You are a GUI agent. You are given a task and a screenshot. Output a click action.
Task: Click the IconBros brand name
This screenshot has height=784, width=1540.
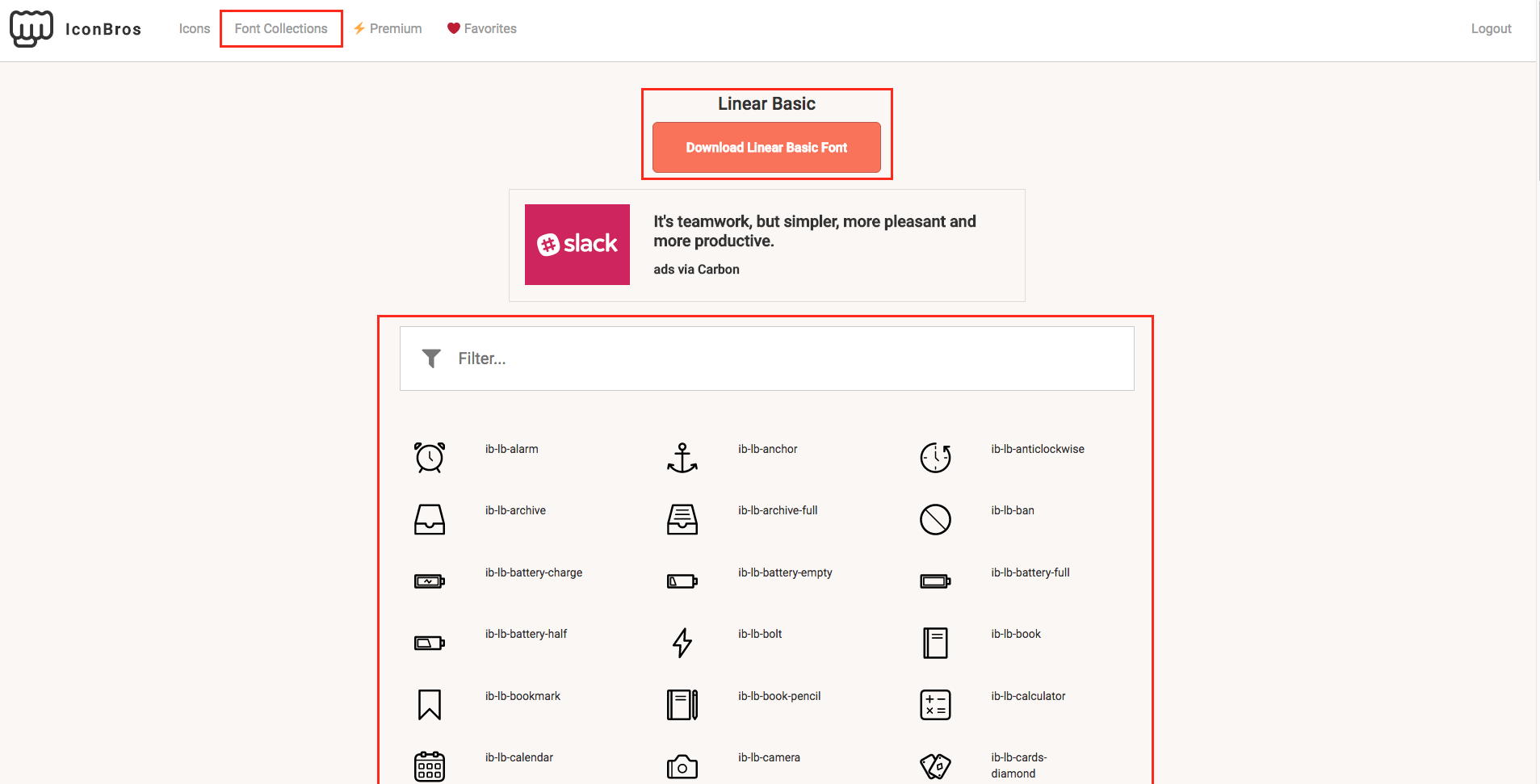[103, 29]
